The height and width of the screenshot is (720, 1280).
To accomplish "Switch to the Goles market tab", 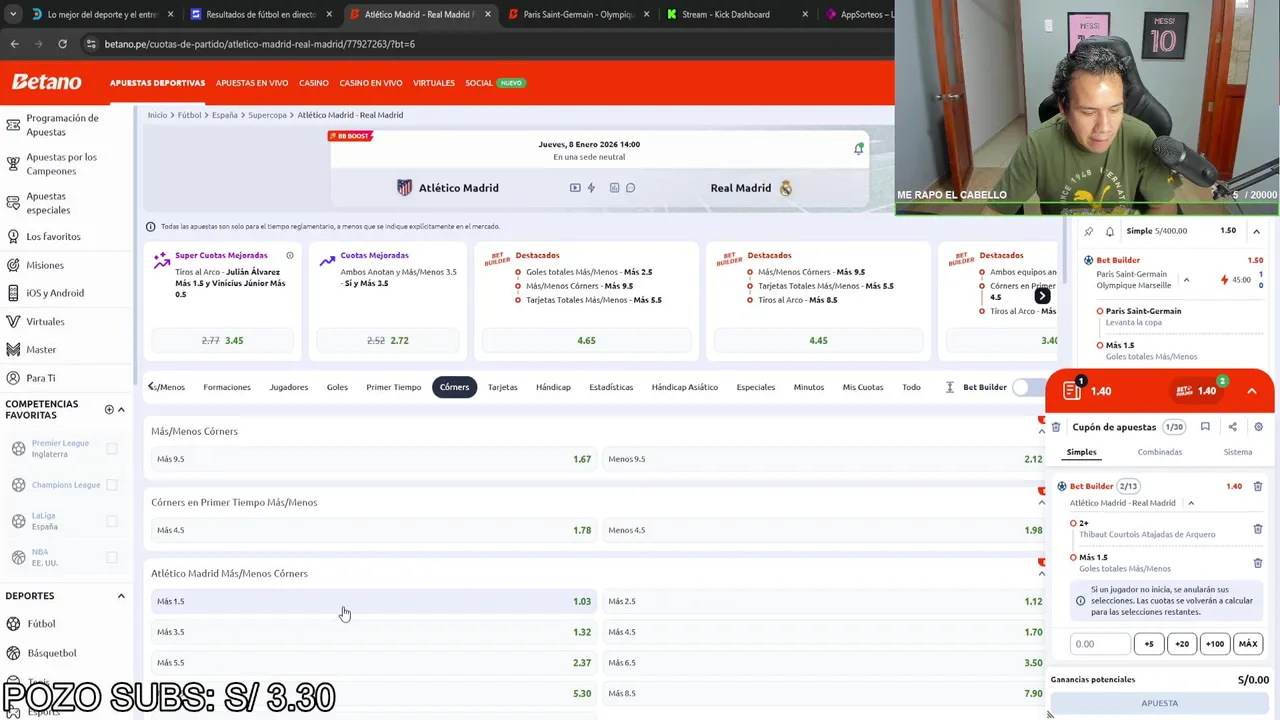I will pos(337,387).
